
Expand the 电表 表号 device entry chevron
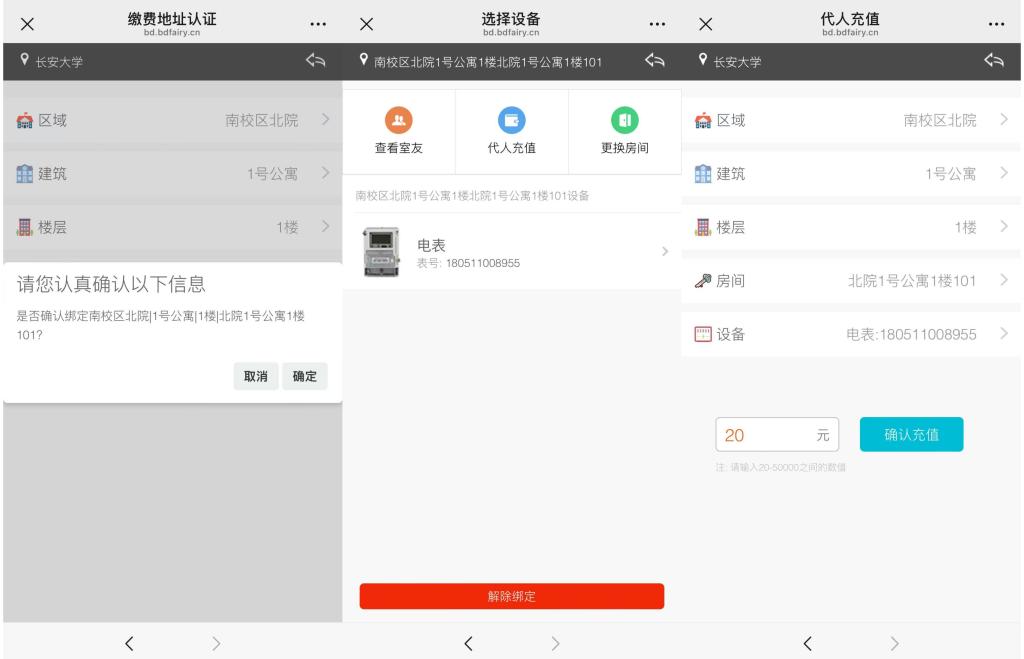coord(664,251)
